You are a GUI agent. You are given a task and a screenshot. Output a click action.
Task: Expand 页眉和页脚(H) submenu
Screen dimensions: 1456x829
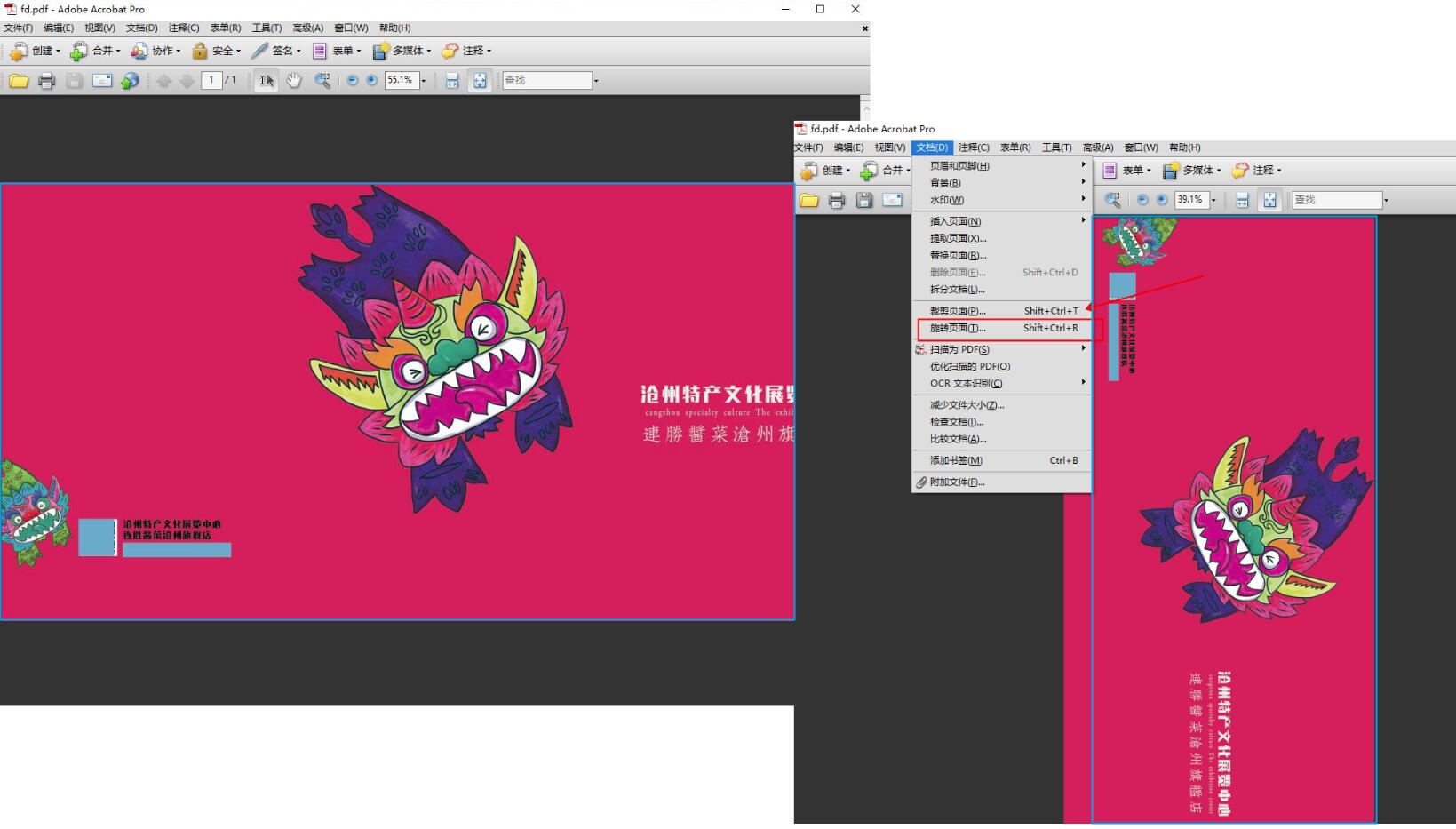[x=1003, y=166]
